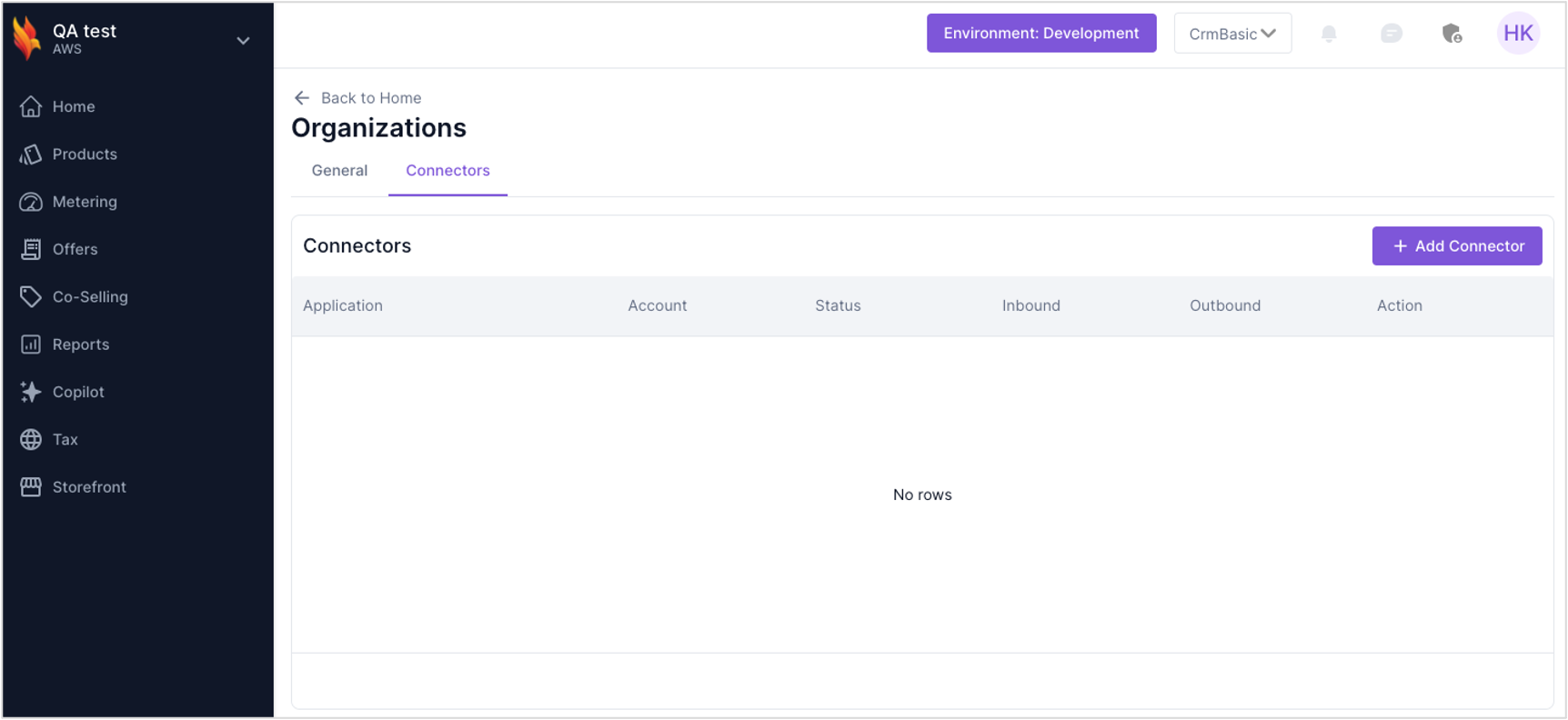Click the Add Connector button
1568x720 pixels.
coord(1456,246)
